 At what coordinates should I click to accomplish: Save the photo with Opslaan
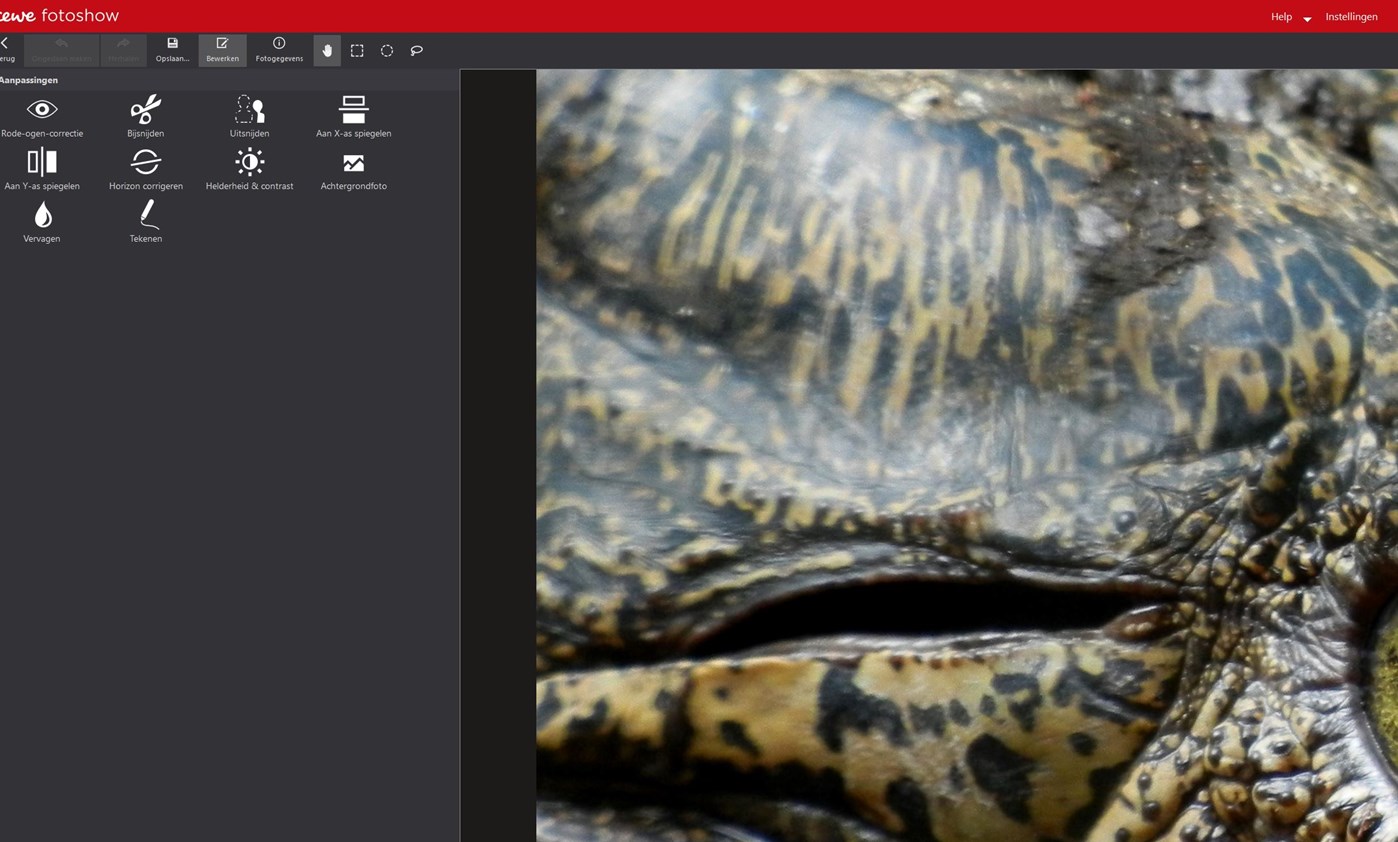(172, 50)
